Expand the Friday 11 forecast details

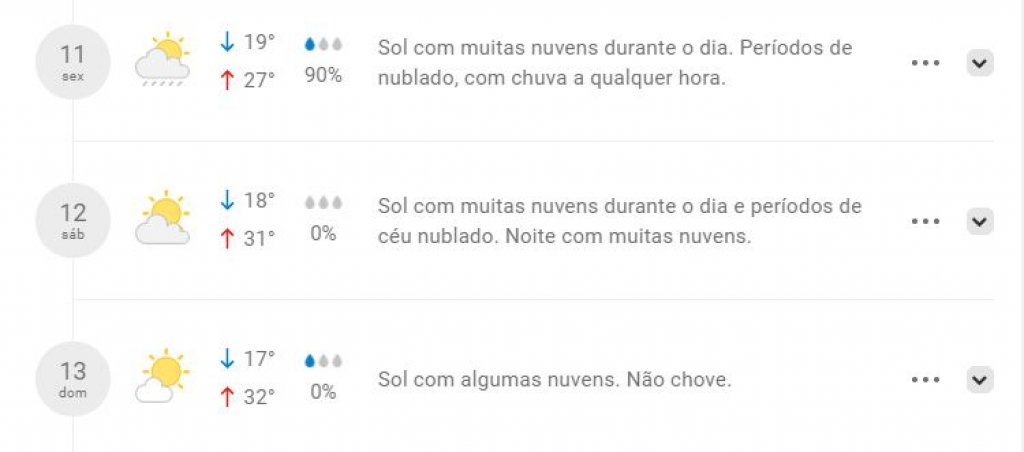click(x=980, y=63)
